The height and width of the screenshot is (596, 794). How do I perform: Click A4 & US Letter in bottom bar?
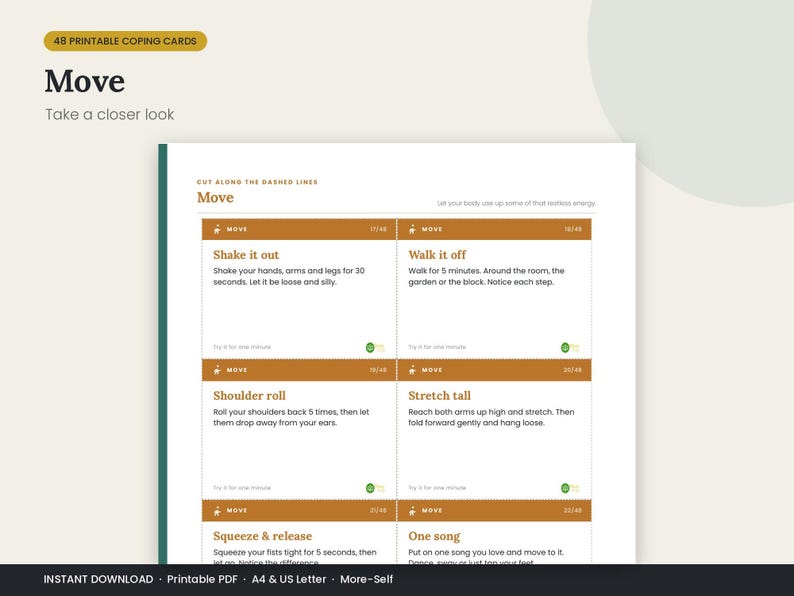pos(289,579)
